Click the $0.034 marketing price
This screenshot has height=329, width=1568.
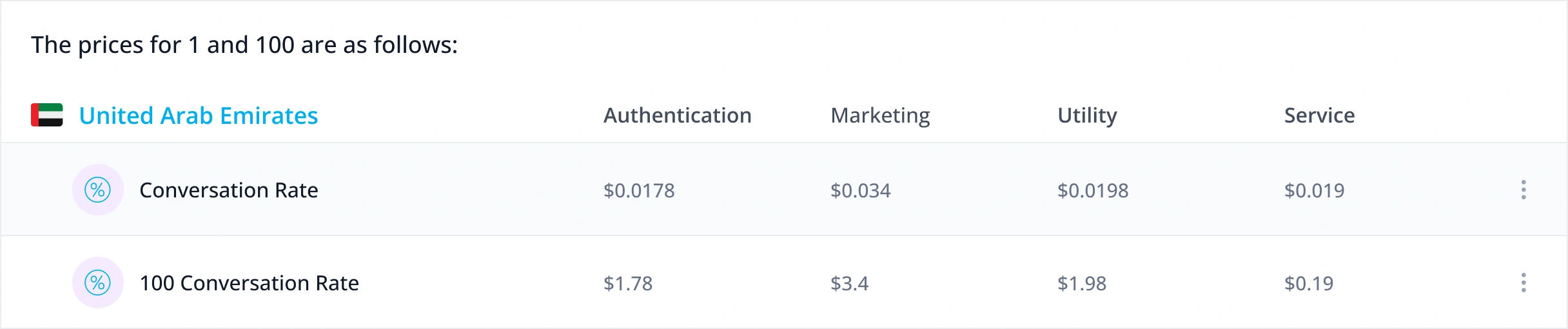click(x=860, y=190)
